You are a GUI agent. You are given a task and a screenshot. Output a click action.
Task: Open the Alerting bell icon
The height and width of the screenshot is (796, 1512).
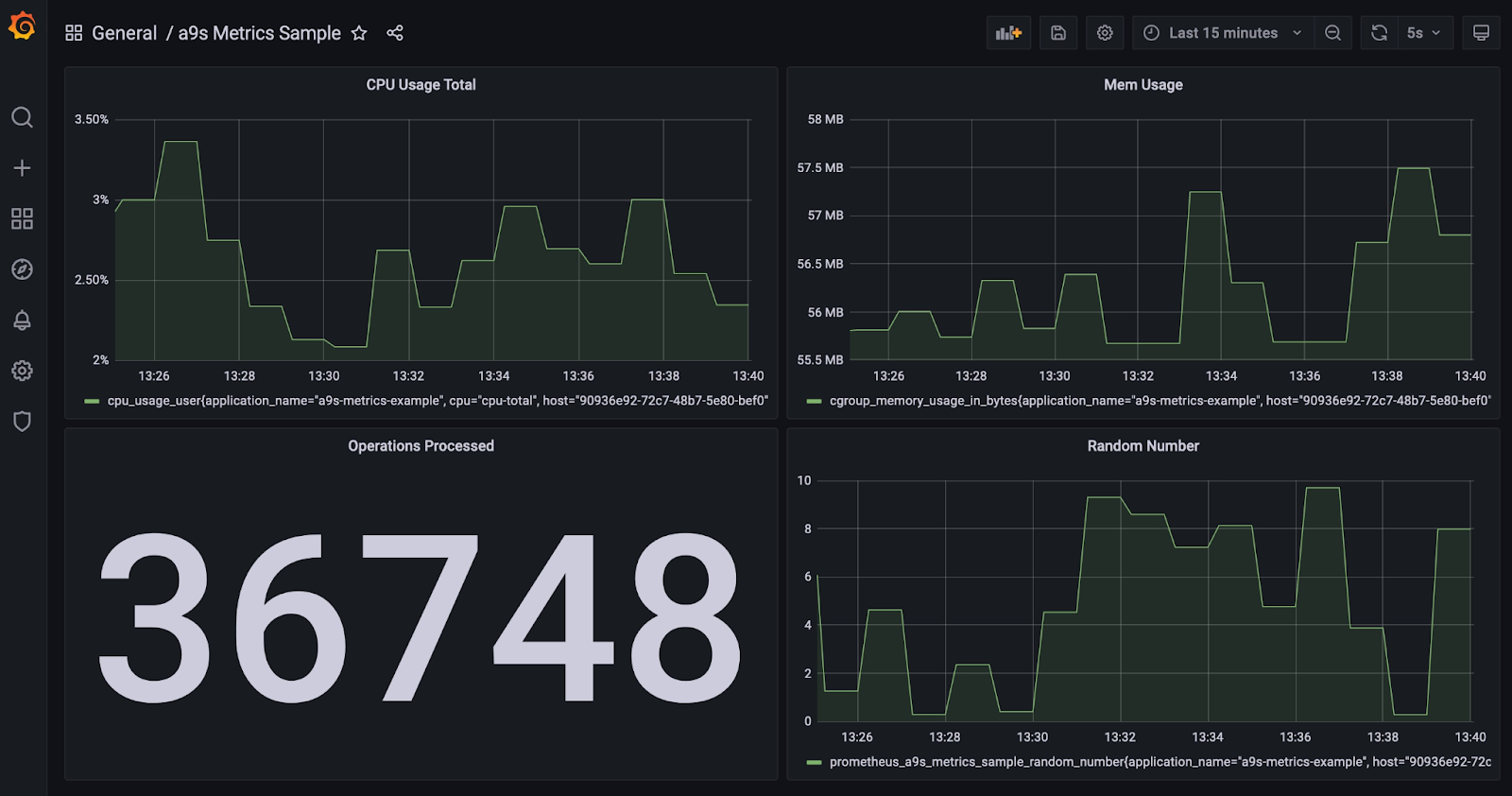pyautogui.click(x=22, y=320)
